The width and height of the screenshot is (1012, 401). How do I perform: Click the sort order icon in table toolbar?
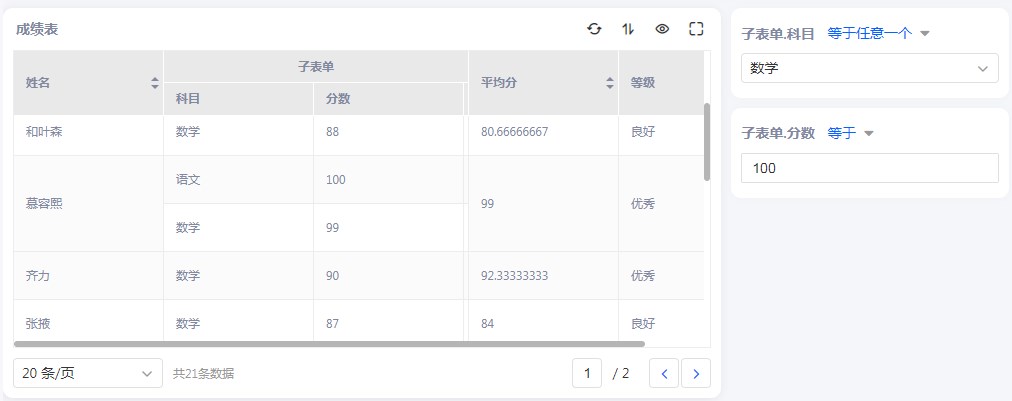(x=628, y=29)
